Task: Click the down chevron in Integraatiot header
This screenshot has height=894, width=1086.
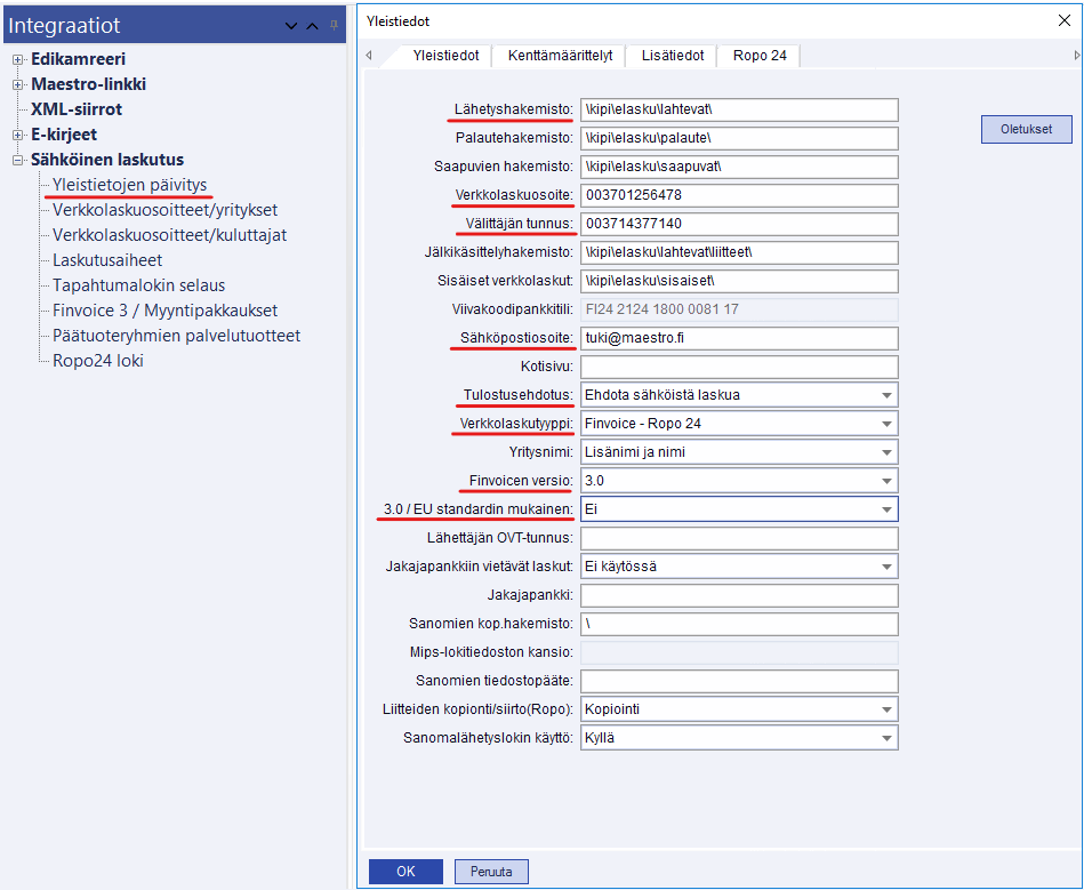Action: coord(292,25)
